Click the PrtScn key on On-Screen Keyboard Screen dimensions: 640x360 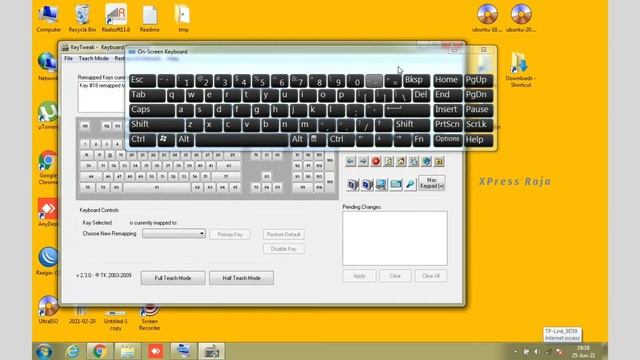pos(448,125)
